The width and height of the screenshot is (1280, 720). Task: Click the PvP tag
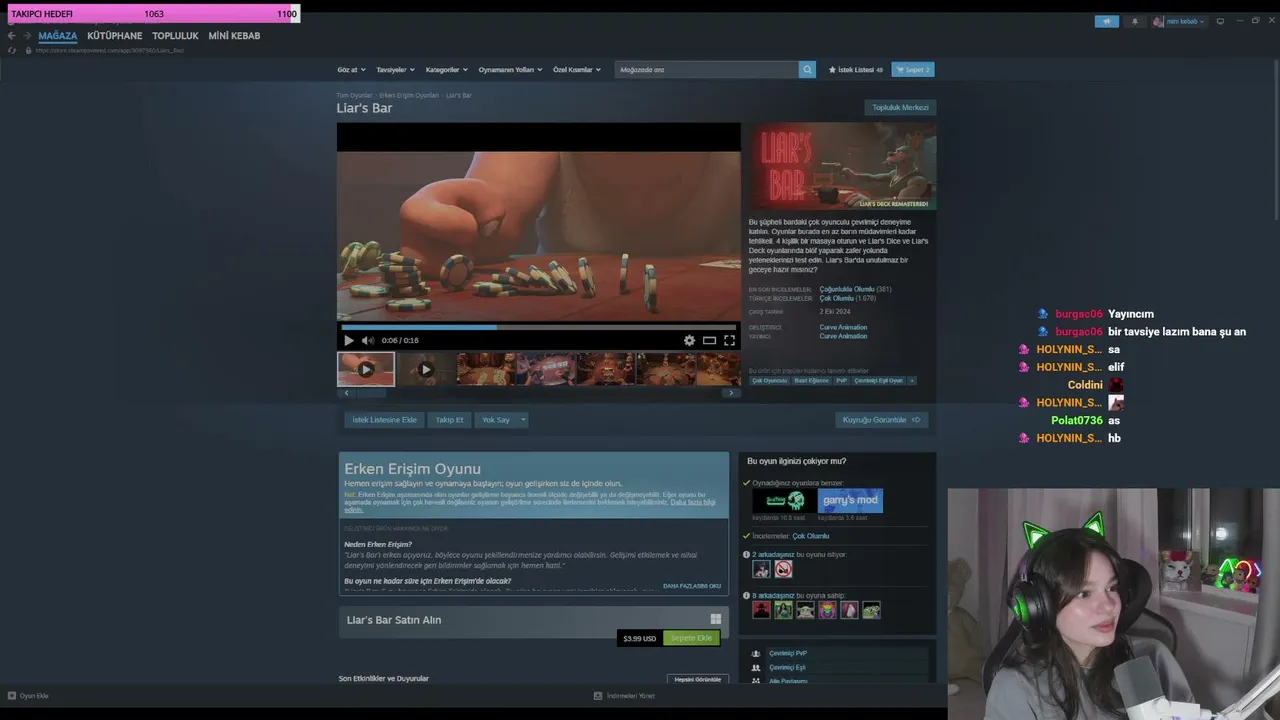click(842, 380)
